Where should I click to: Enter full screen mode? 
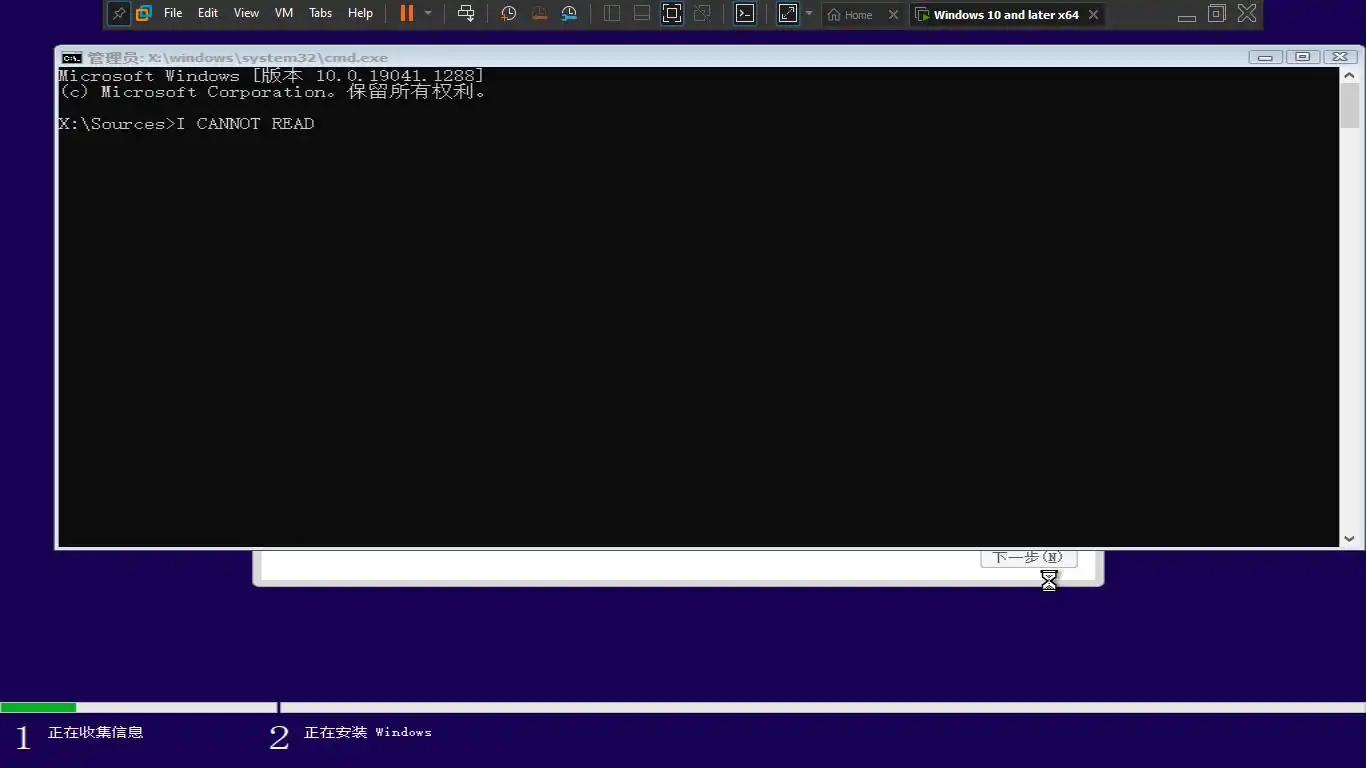[x=672, y=14]
